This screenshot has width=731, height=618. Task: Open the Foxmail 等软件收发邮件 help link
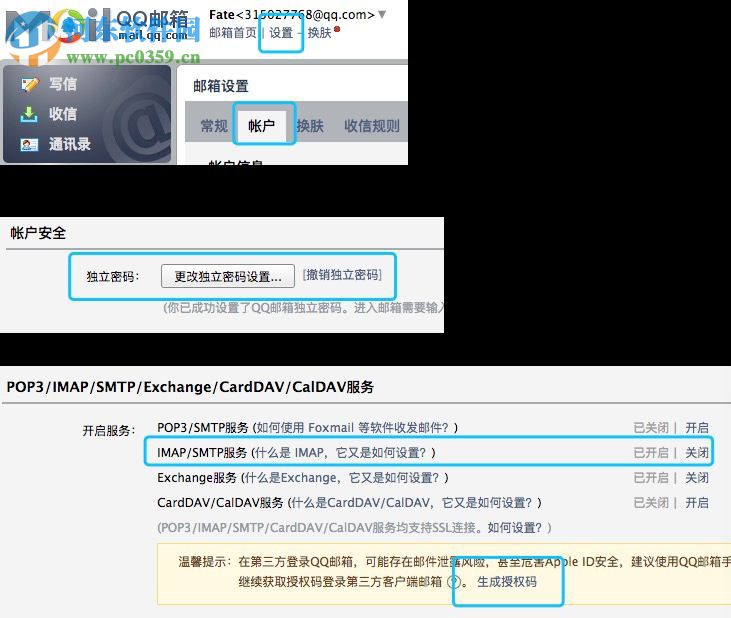click(x=352, y=427)
